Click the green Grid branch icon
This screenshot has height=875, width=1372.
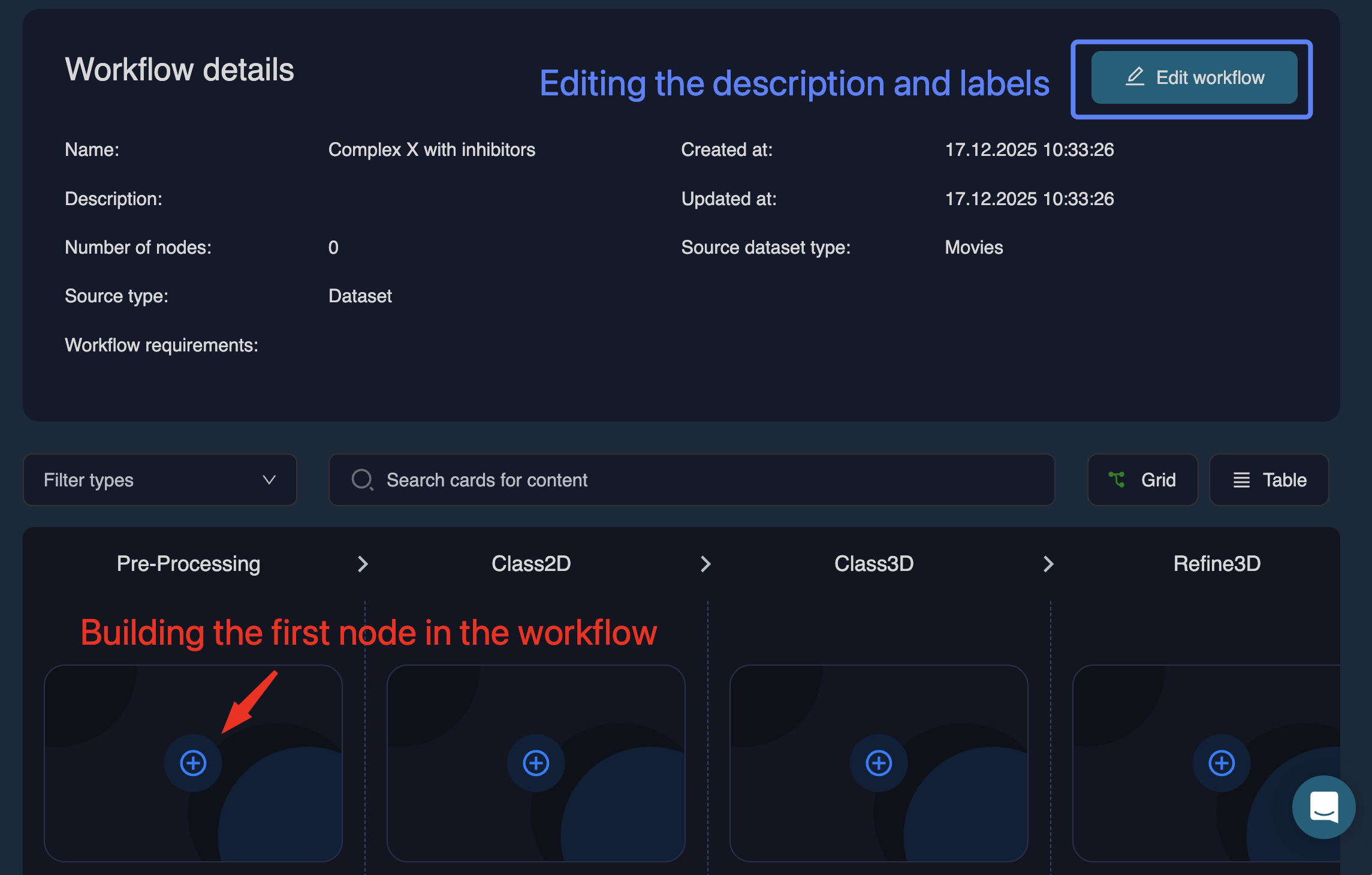(1117, 480)
